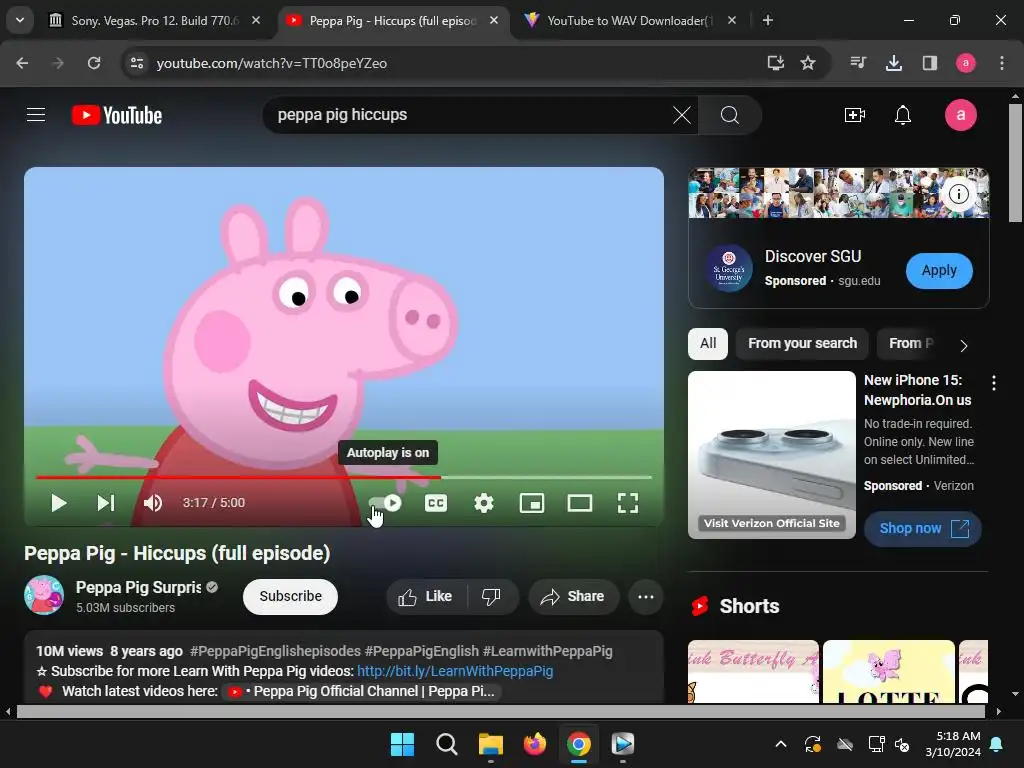Open the iPhone 15 ad thumbnail
Image resolution: width=1024 pixels, height=768 pixels.
(771, 455)
